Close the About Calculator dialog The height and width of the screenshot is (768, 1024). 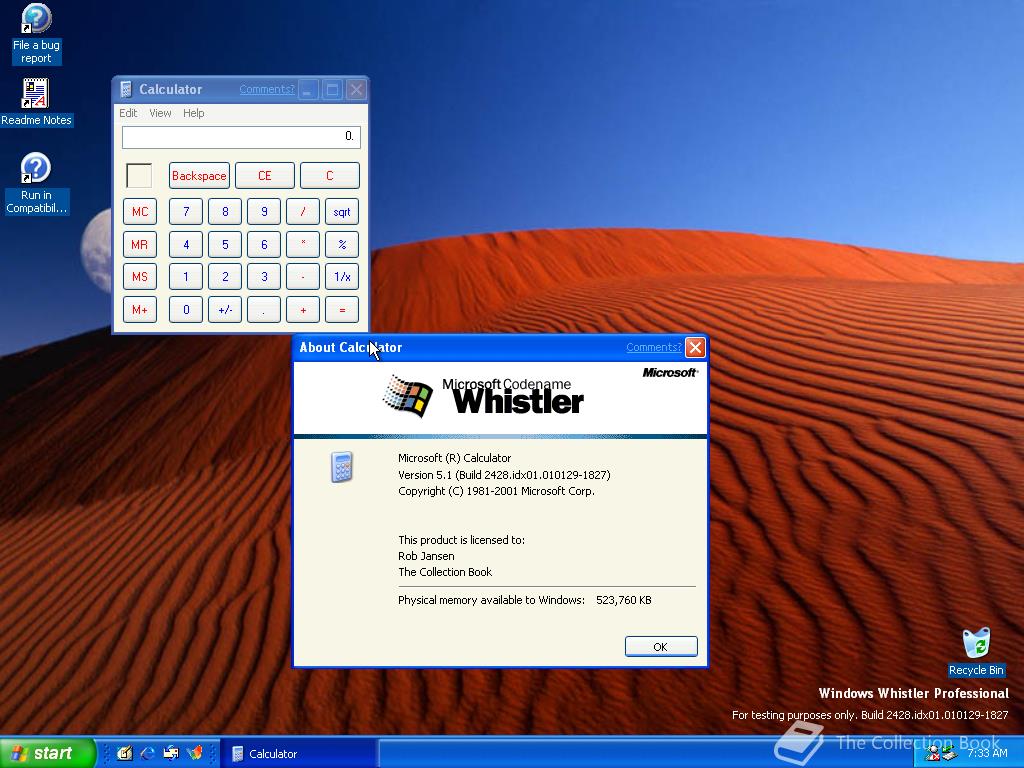click(695, 347)
